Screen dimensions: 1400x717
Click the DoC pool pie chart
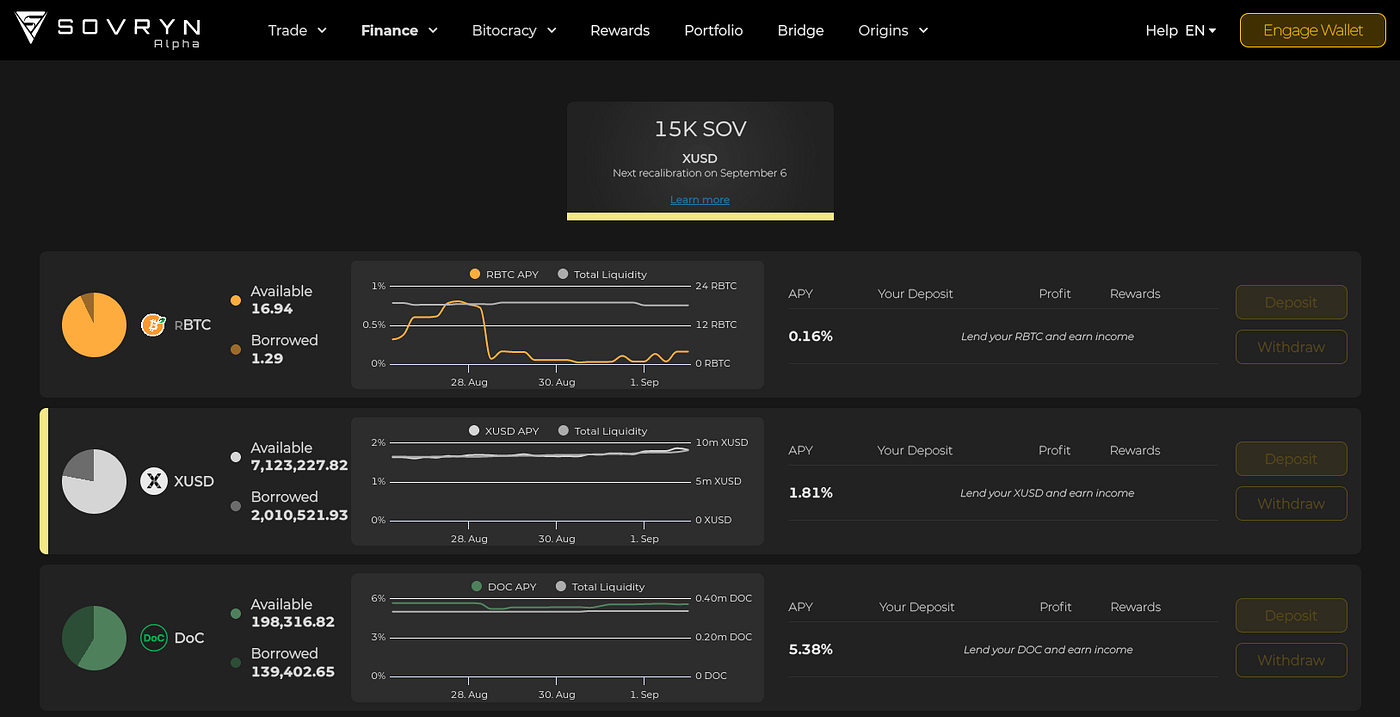[x=94, y=638]
